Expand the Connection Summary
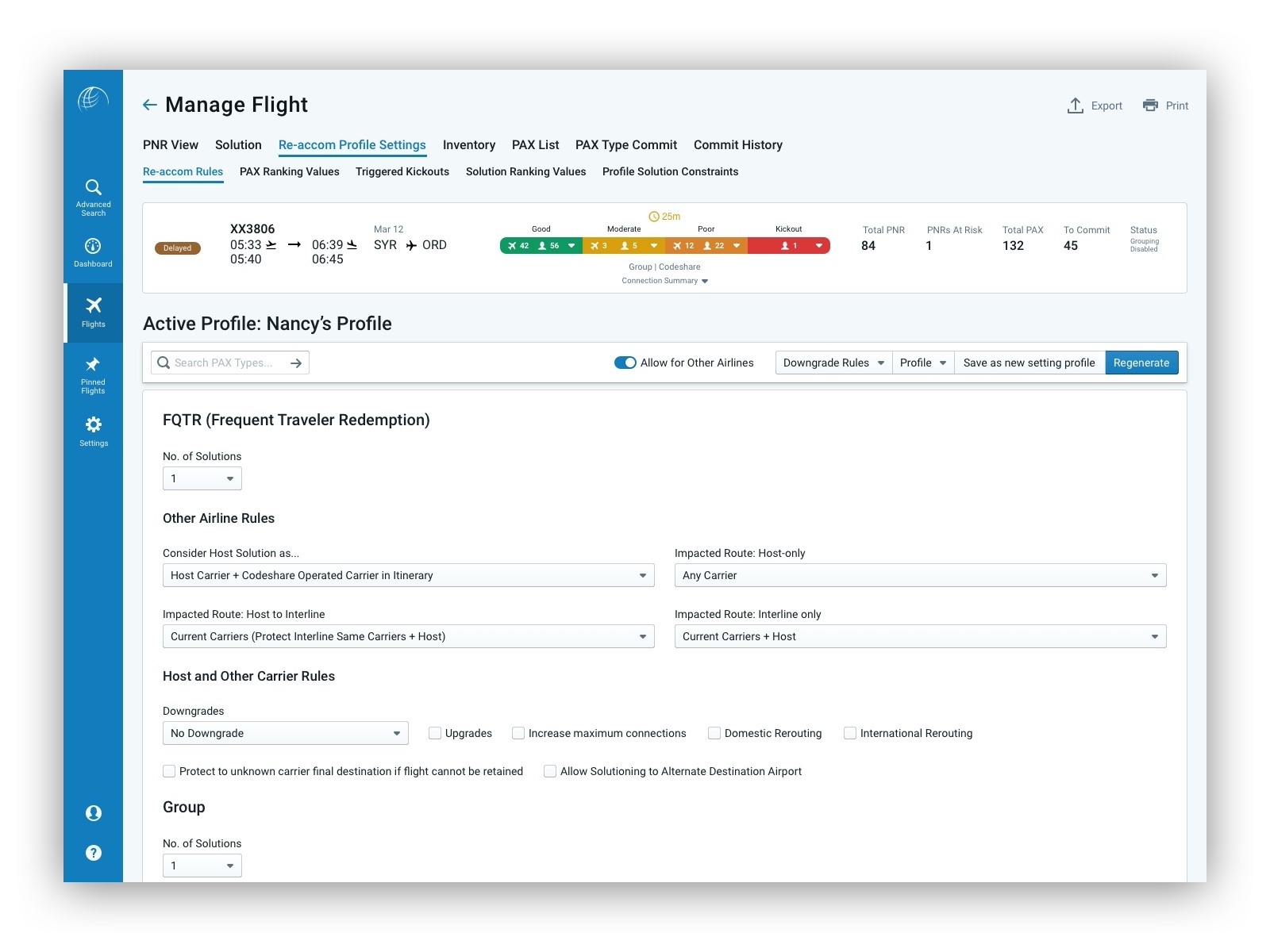Image resolution: width=1270 pixels, height=952 pixels. click(665, 280)
